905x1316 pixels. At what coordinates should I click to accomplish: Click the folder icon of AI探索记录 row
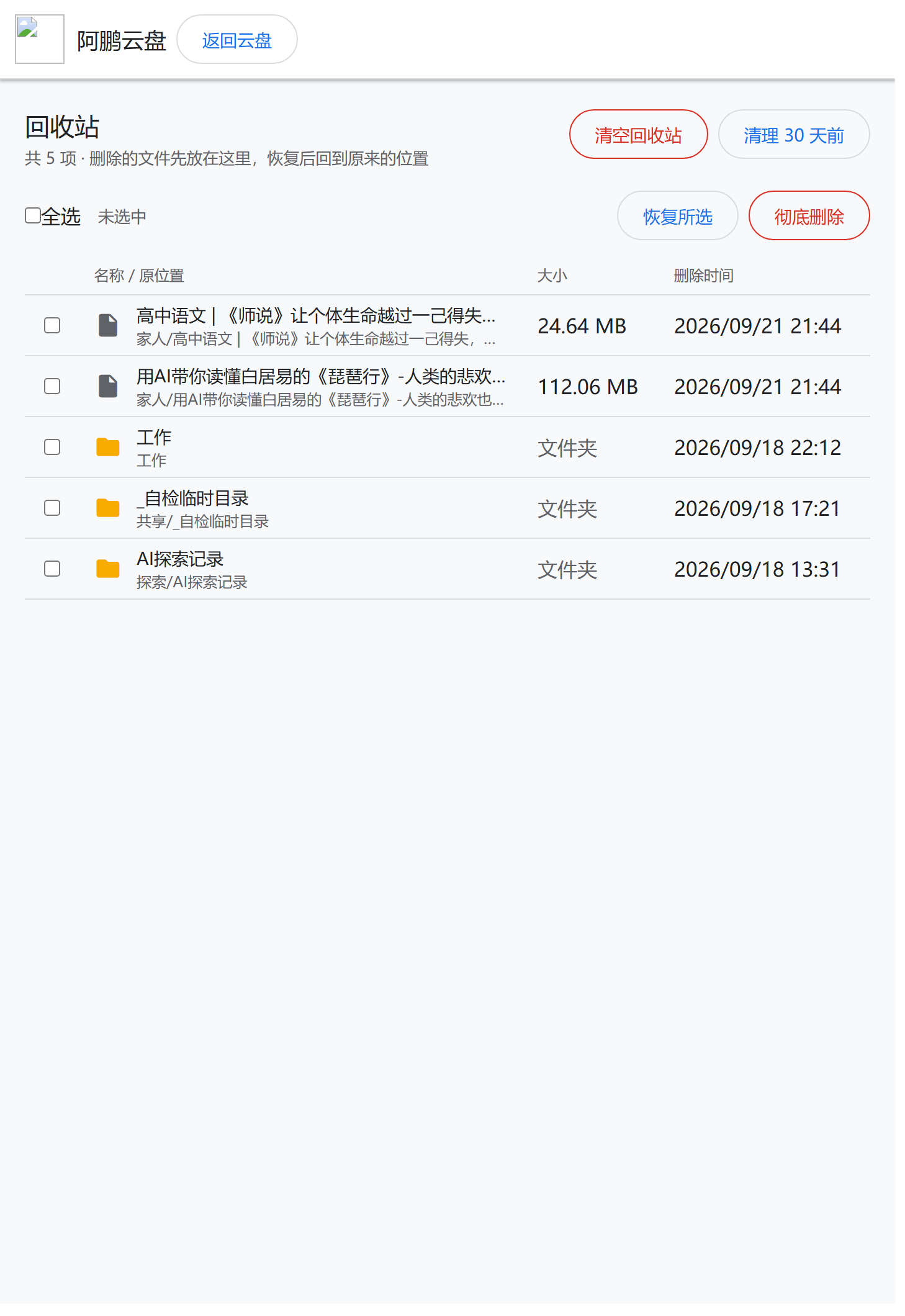[108, 569]
